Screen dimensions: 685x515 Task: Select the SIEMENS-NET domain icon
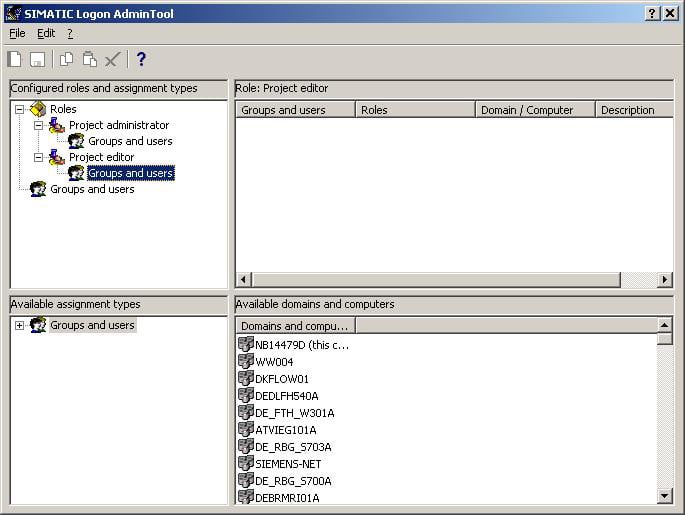point(246,464)
